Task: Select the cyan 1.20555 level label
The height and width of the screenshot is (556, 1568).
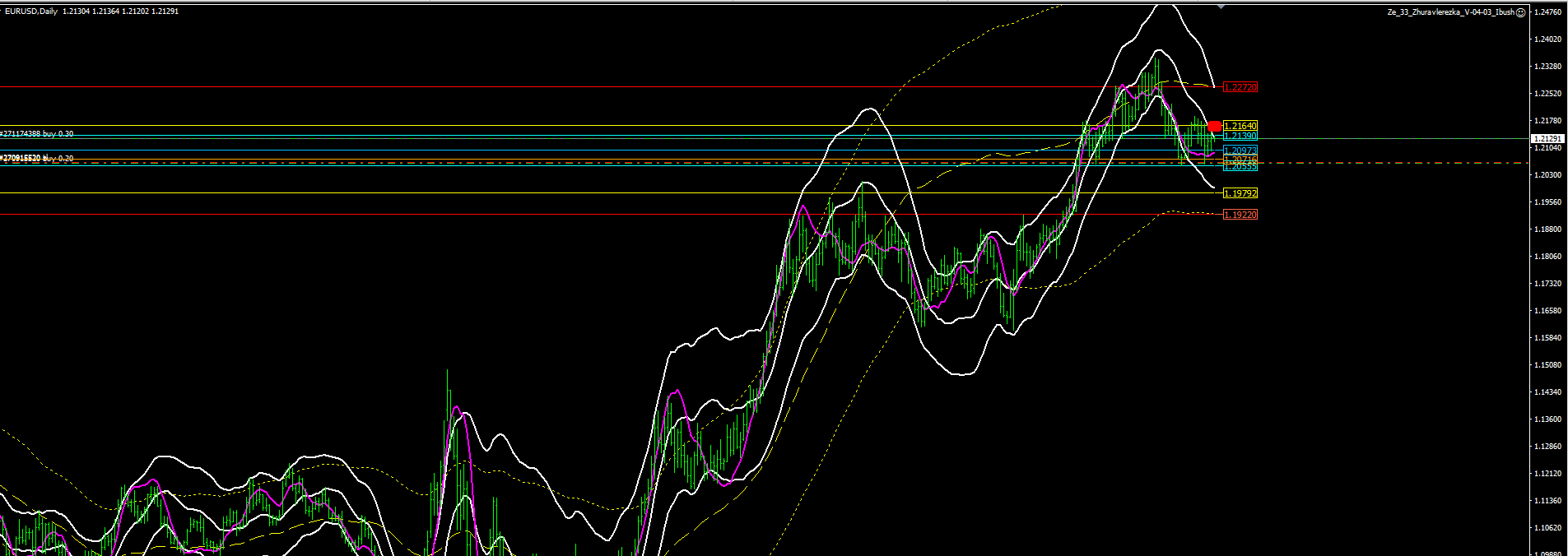Action: coord(1240,166)
